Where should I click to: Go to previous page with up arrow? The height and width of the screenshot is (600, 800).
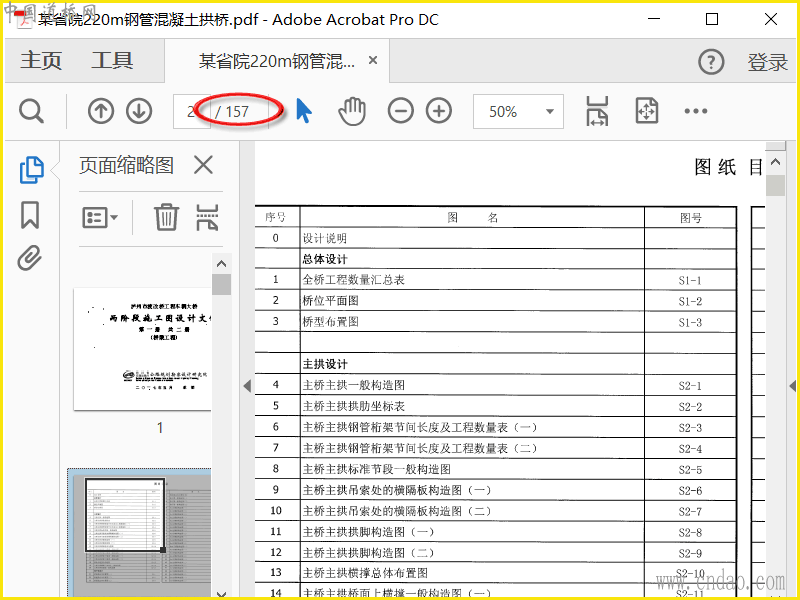point(101,111)
